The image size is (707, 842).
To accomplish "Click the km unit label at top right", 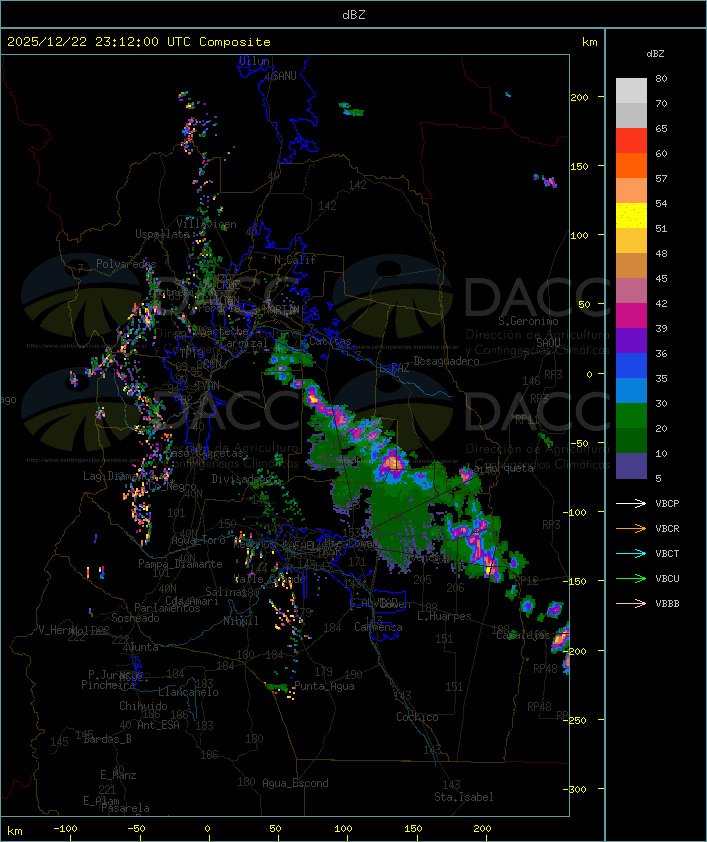I will click(x=589, y=41).
